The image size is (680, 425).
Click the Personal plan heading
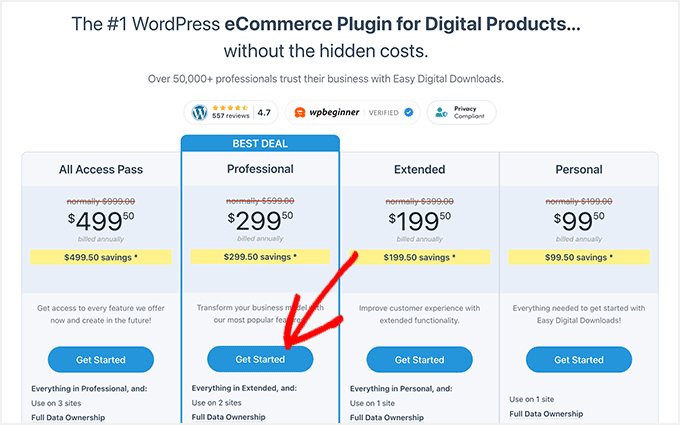[x=579, y=170]
